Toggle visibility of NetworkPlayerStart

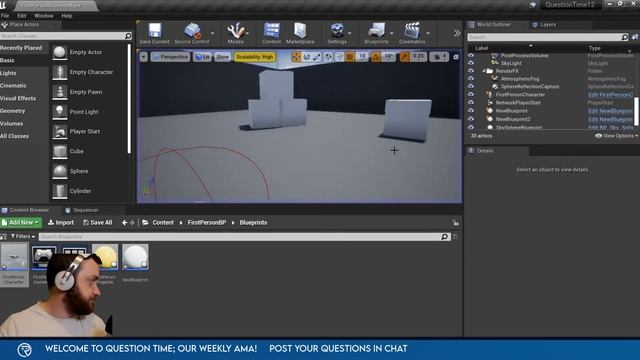coord(471,102)
